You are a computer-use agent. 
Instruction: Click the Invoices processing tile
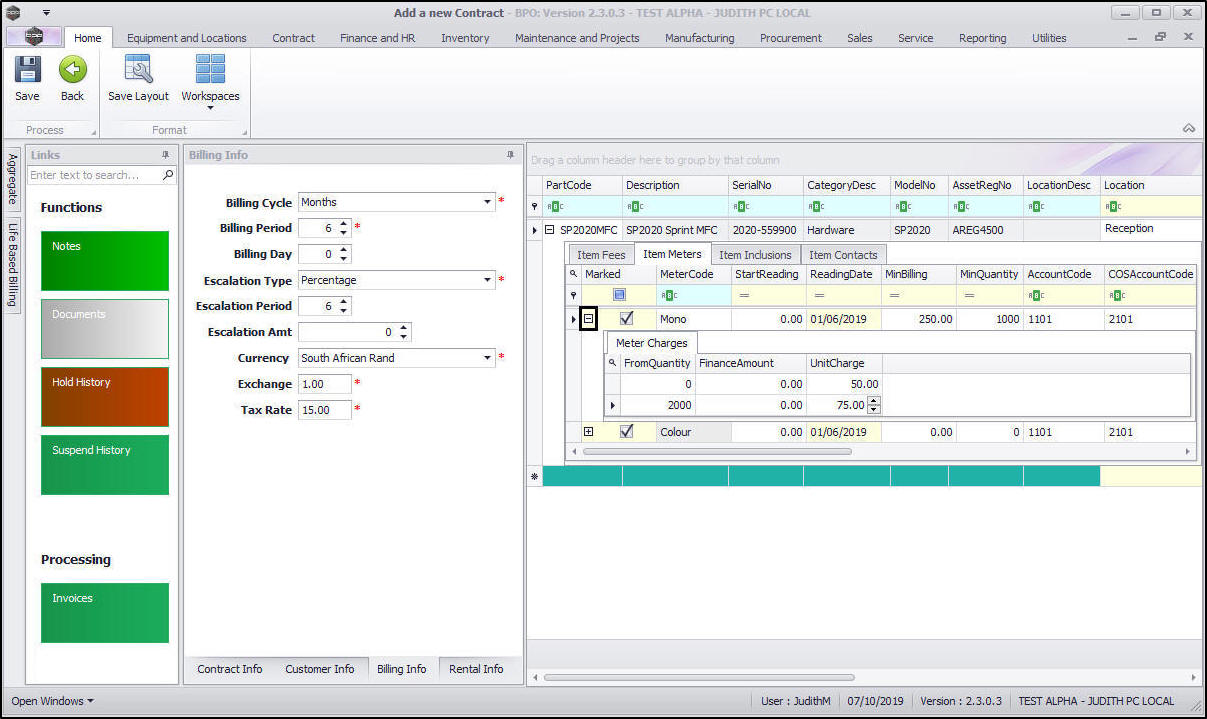[x=105, y=612]
